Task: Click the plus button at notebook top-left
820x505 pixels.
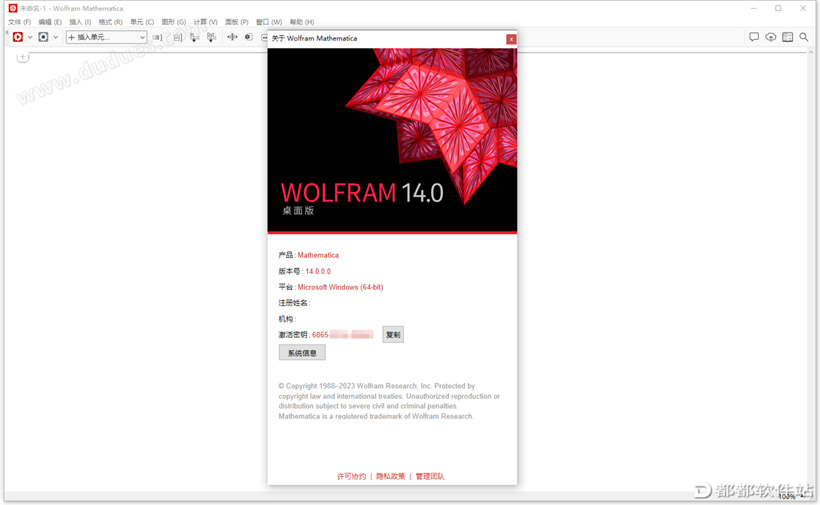Action: coord(22,56)
